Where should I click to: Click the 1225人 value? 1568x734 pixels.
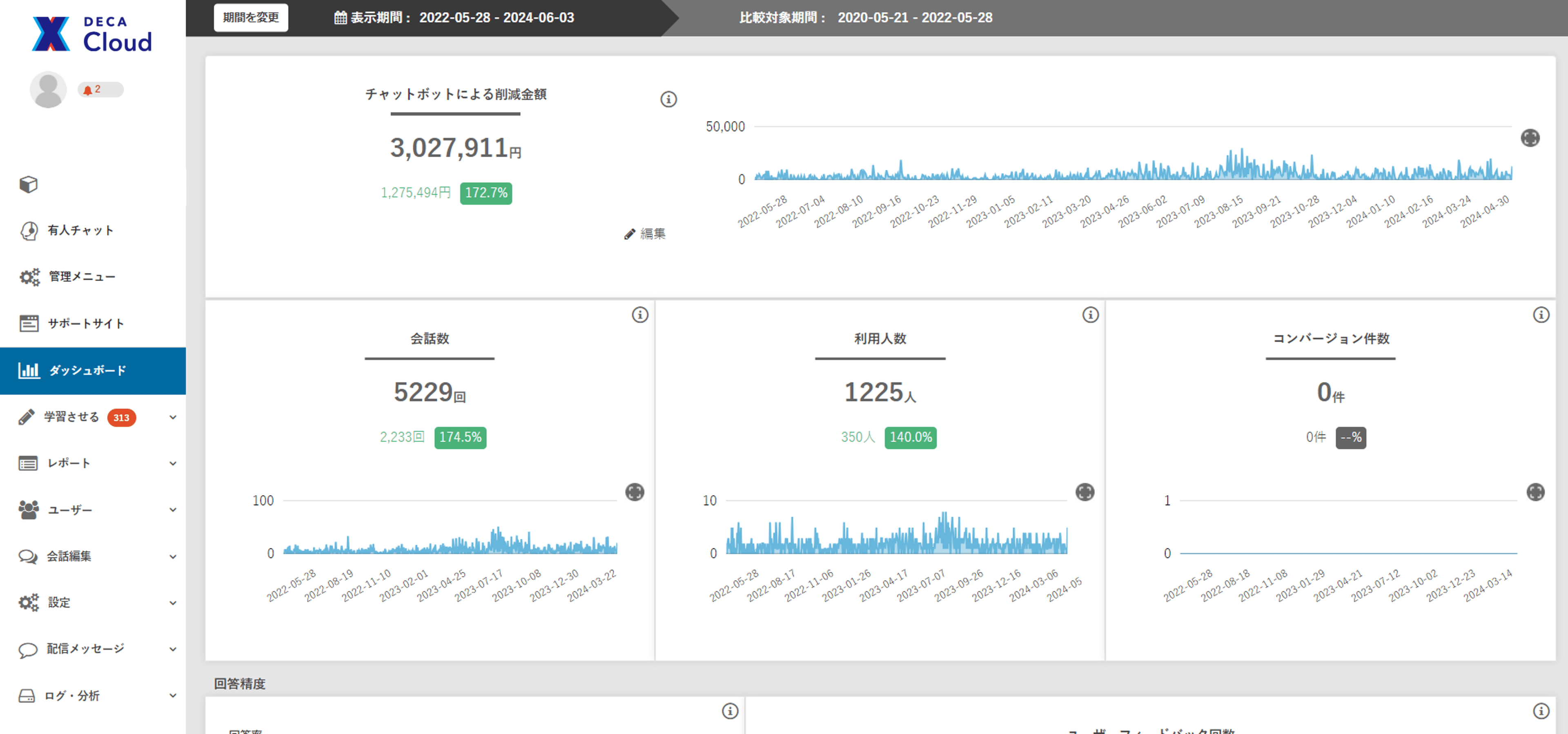(880, 393)
